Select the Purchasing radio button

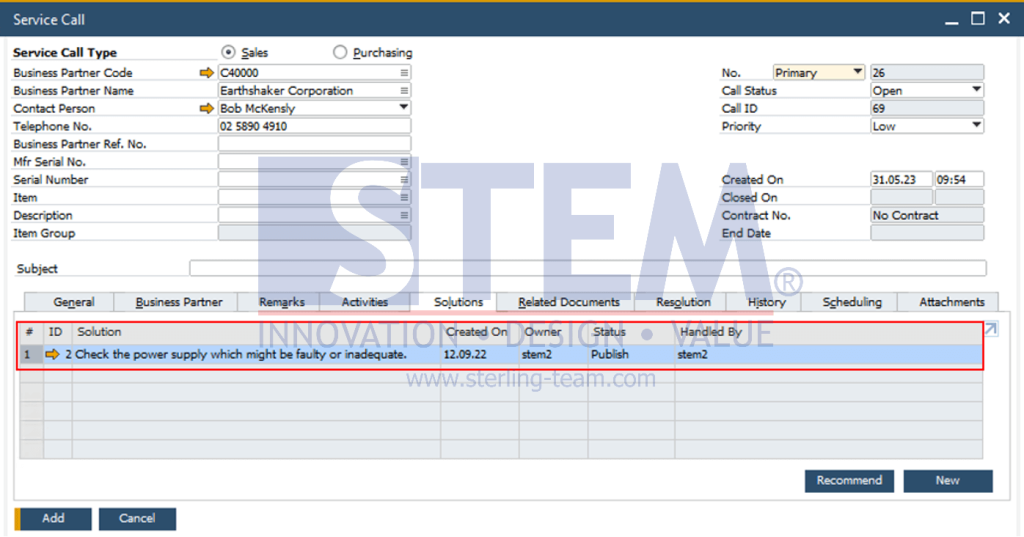340,53
